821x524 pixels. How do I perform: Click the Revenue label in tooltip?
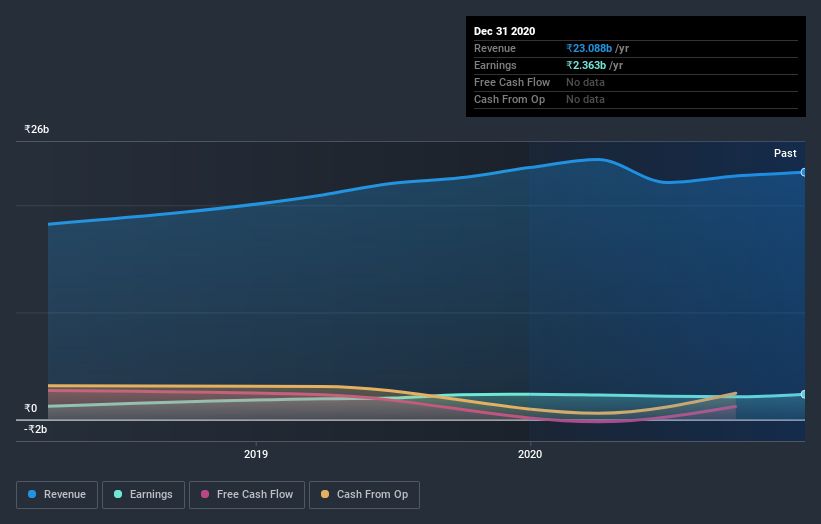pos(495,48)
